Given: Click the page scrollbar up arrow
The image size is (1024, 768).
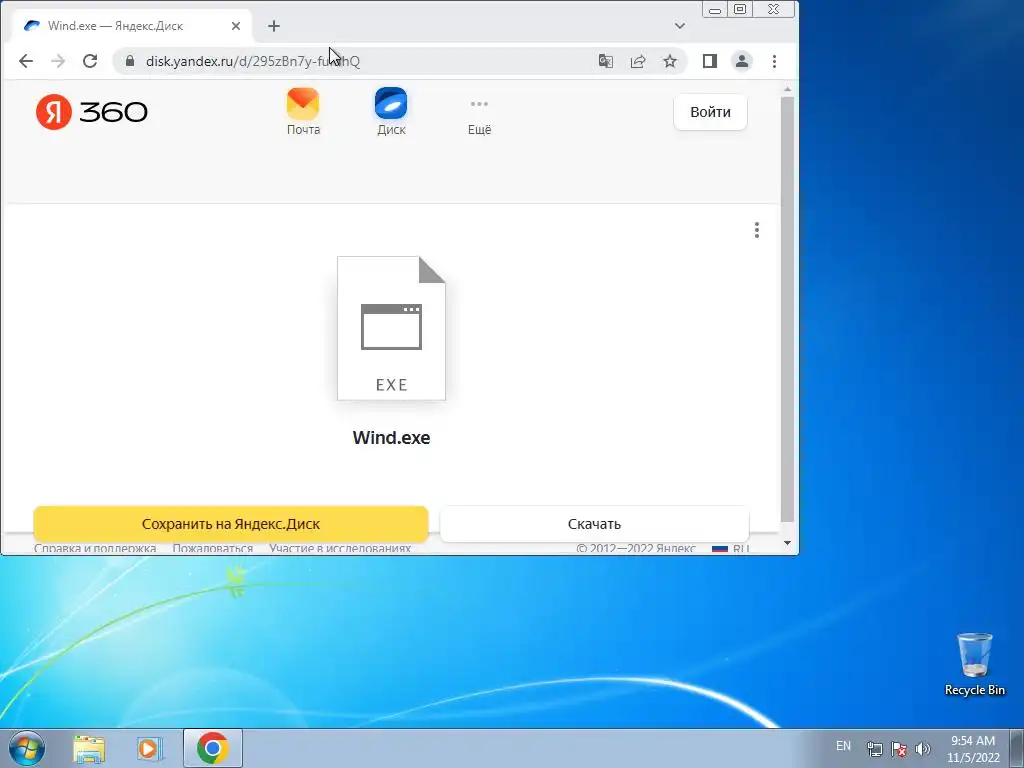Looking at the screenshot, I should point(787,89).
